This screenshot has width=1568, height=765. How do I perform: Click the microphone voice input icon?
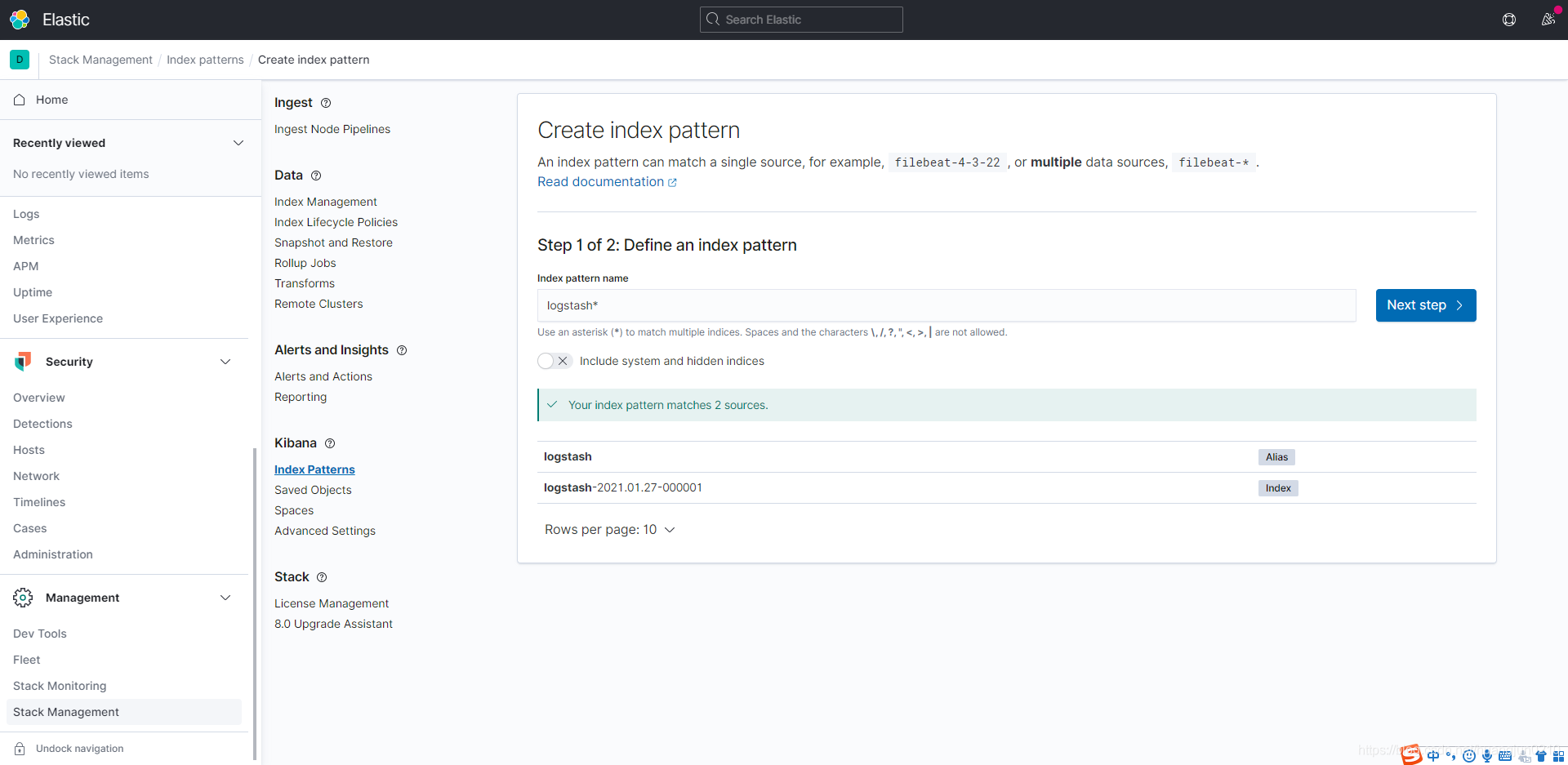click(x=1487, y=756)
